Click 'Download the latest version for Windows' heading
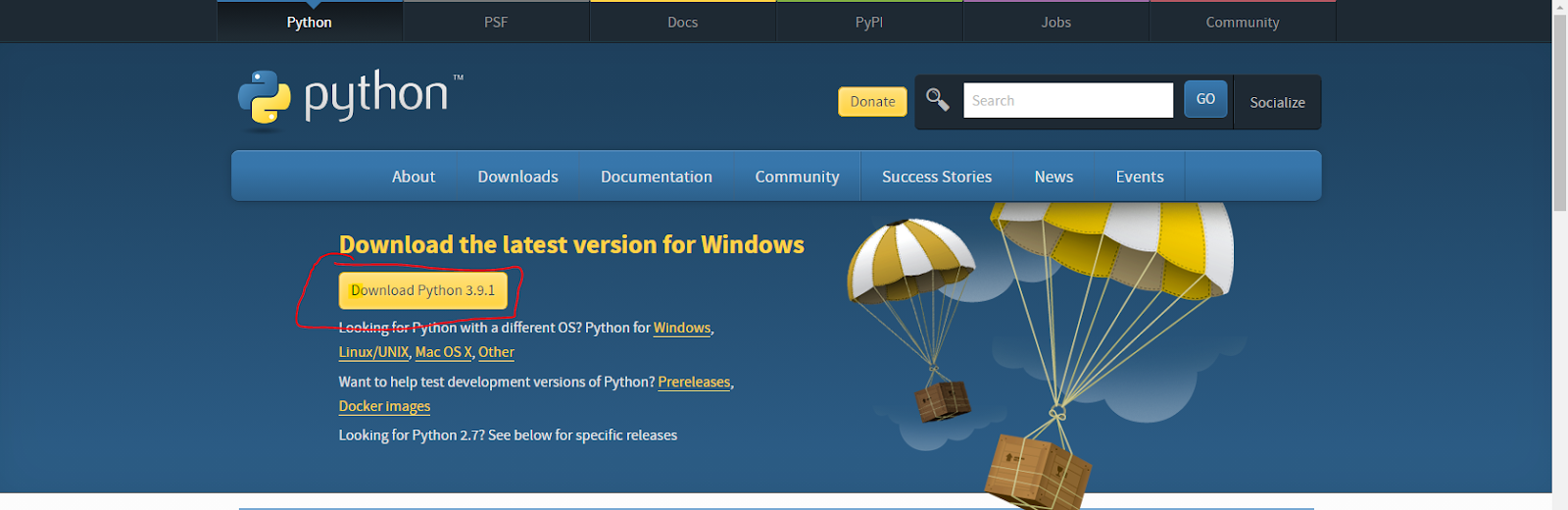This screenshot has width=1568, height=510. click(571, 244)
